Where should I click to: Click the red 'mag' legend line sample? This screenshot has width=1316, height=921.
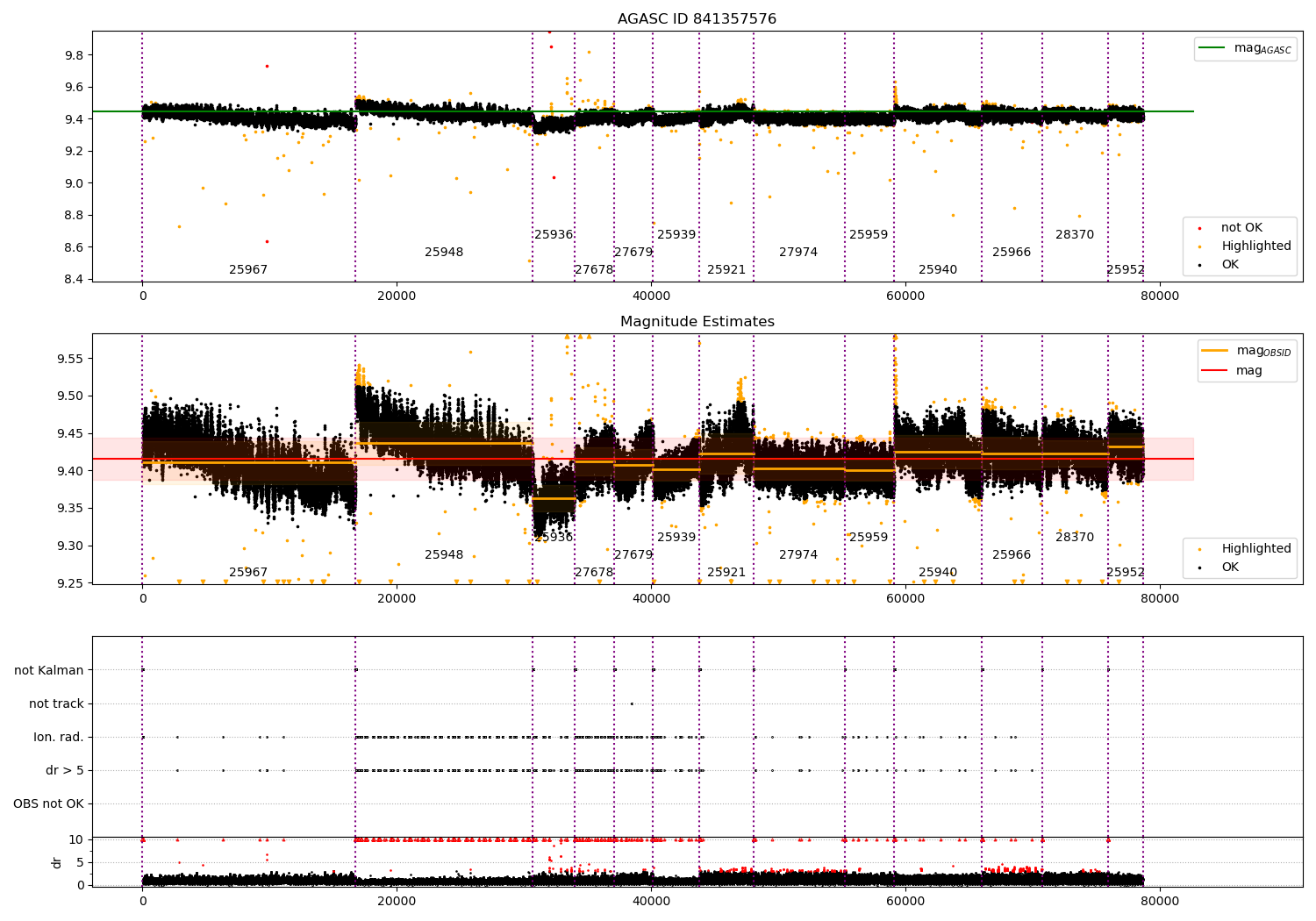tap(1214, 370)
